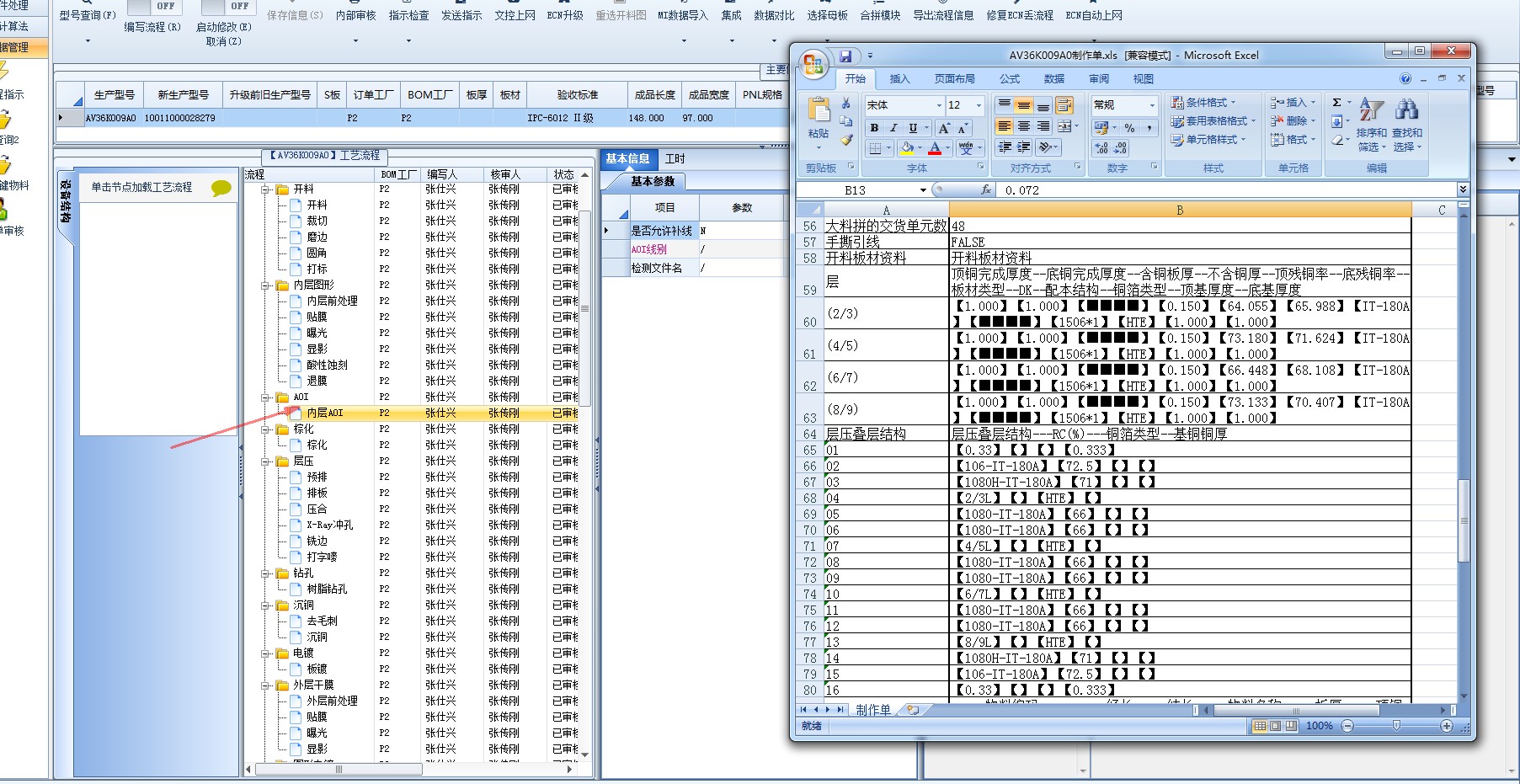Screen dimensions: 1520x784
Task: Apply Underline formatting in Excel
Action: tap(913, 128)
